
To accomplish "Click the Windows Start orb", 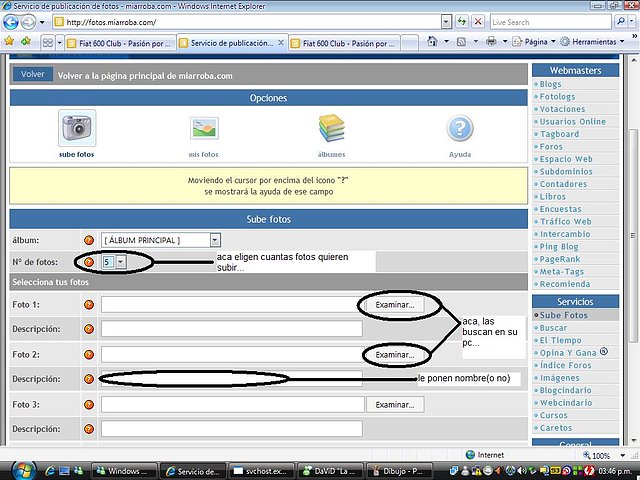I will pyautogui.click(x=24, y=471).
